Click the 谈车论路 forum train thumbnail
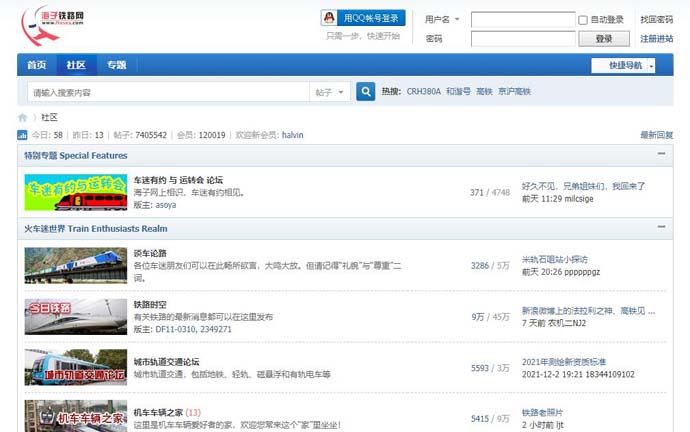The height and width of the screenshot is (432, 690). 76,265
